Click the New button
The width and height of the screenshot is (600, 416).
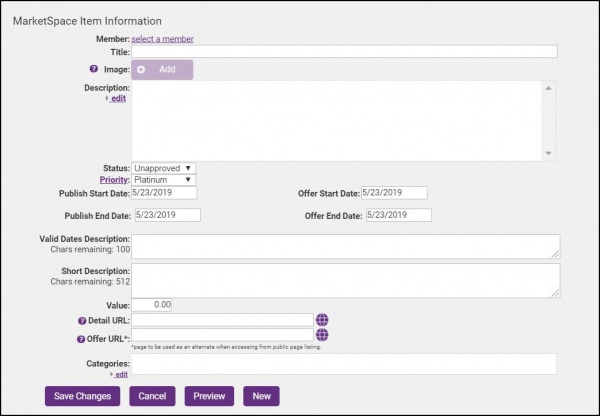261,396
